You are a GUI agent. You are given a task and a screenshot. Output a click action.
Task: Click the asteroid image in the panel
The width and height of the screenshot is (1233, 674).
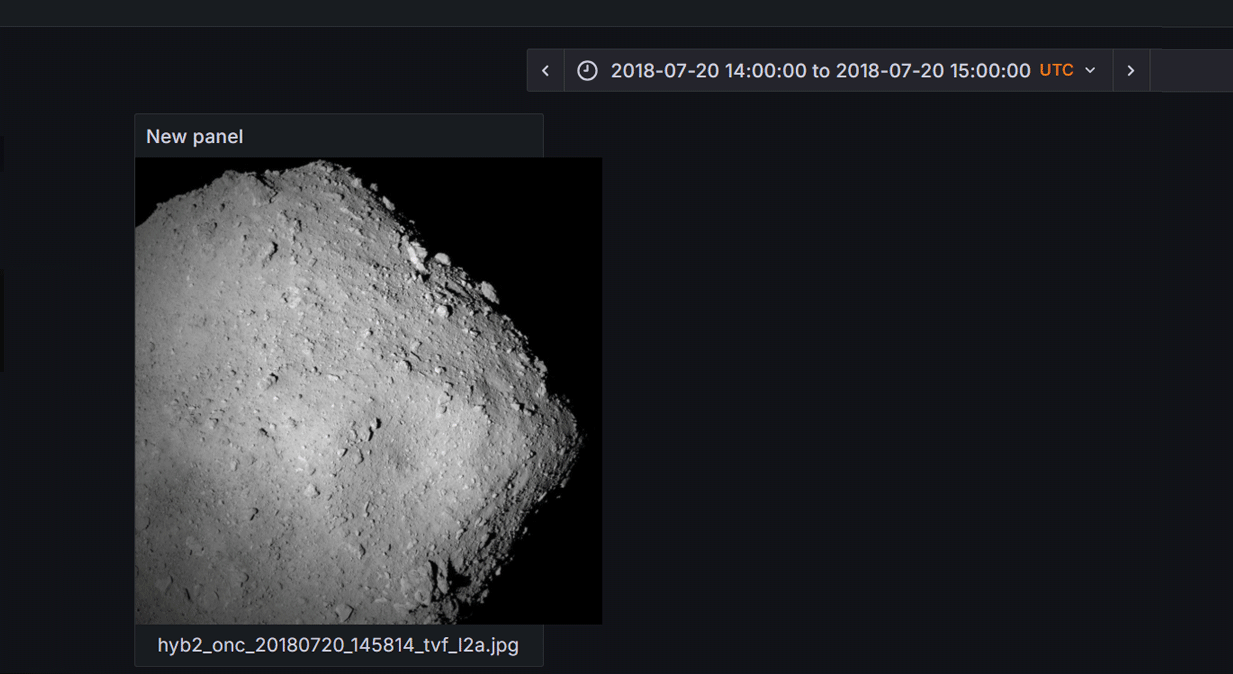(340, 400)
